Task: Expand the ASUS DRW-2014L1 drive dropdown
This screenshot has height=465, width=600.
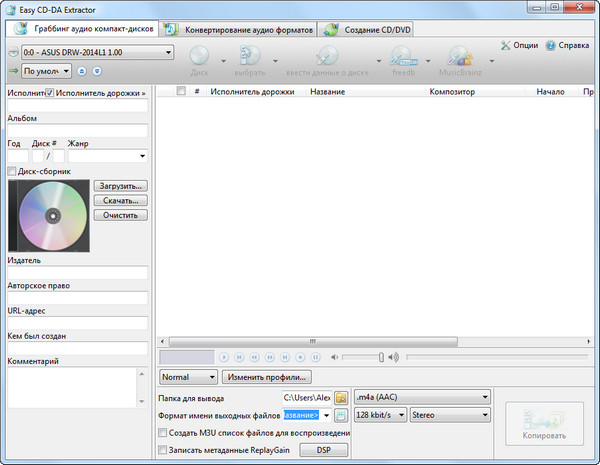Action: click(x=168, y=52)
